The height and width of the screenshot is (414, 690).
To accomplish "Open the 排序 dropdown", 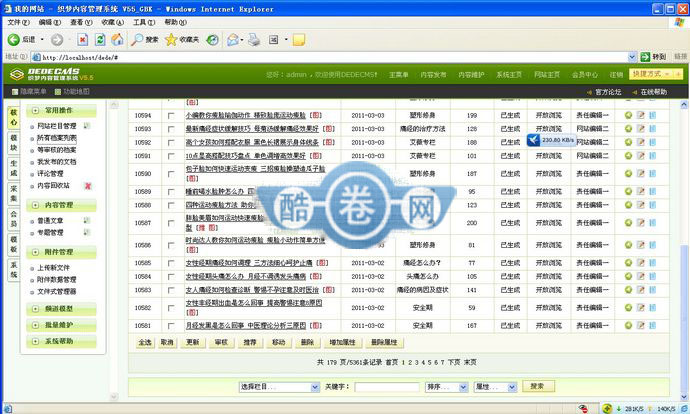I will [446, 387].
